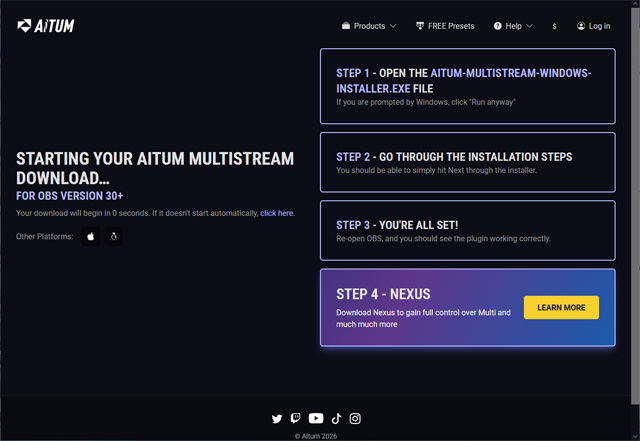Click the chevron next to Products
Screen dimensions: 640x441
pos(393,26)
